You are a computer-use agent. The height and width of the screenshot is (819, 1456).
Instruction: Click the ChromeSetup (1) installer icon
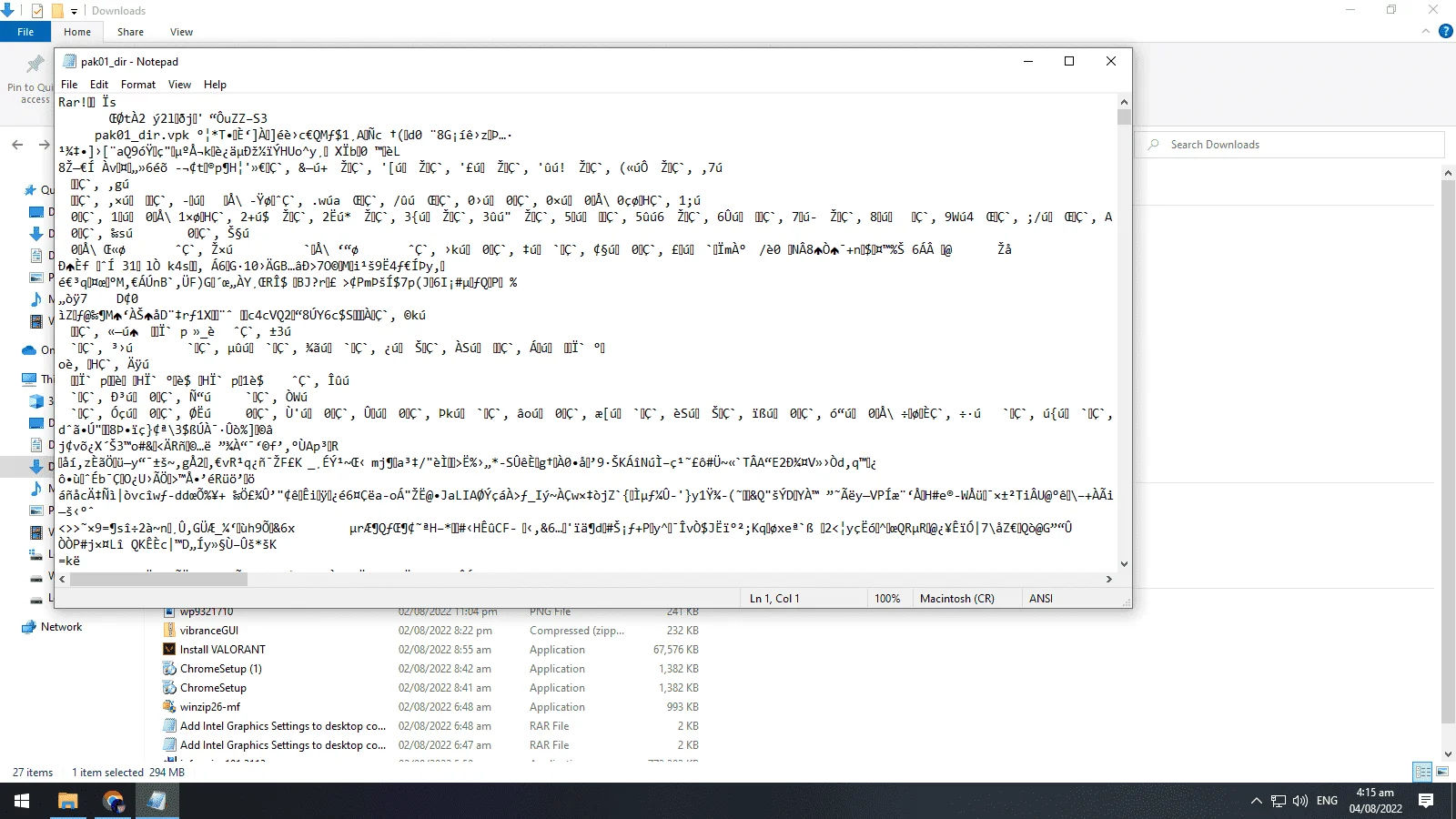(x=169, y=669)
